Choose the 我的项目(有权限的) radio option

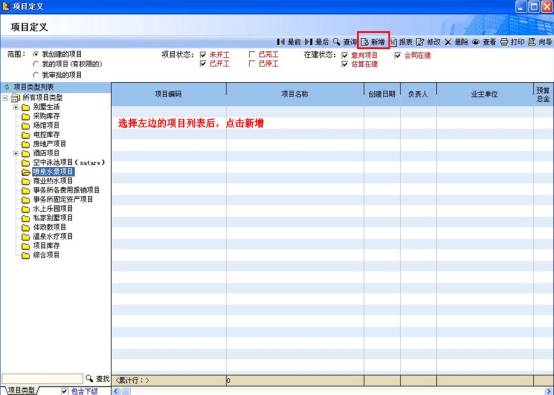[35, 64]
